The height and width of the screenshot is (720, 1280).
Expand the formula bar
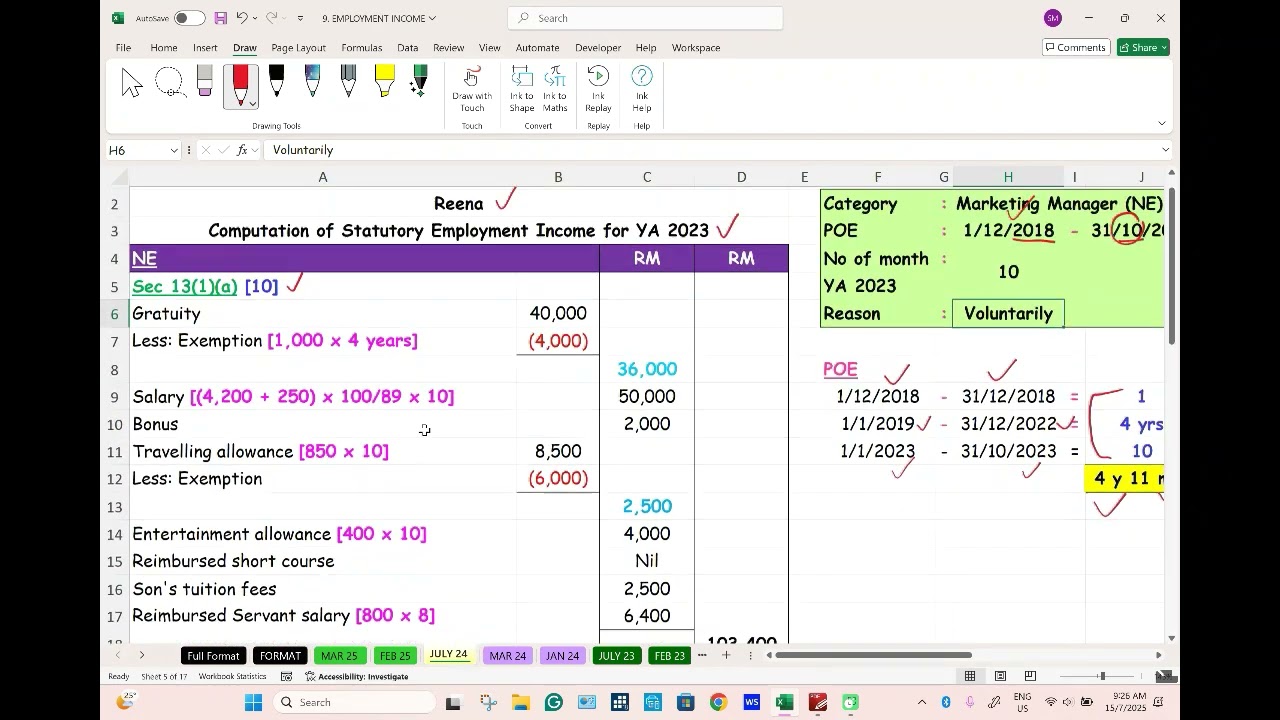coord(1166,150)
